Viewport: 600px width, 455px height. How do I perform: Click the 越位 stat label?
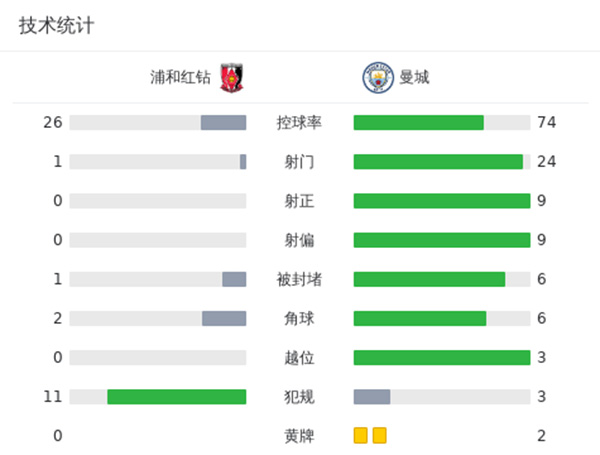[x=299, y=357]
